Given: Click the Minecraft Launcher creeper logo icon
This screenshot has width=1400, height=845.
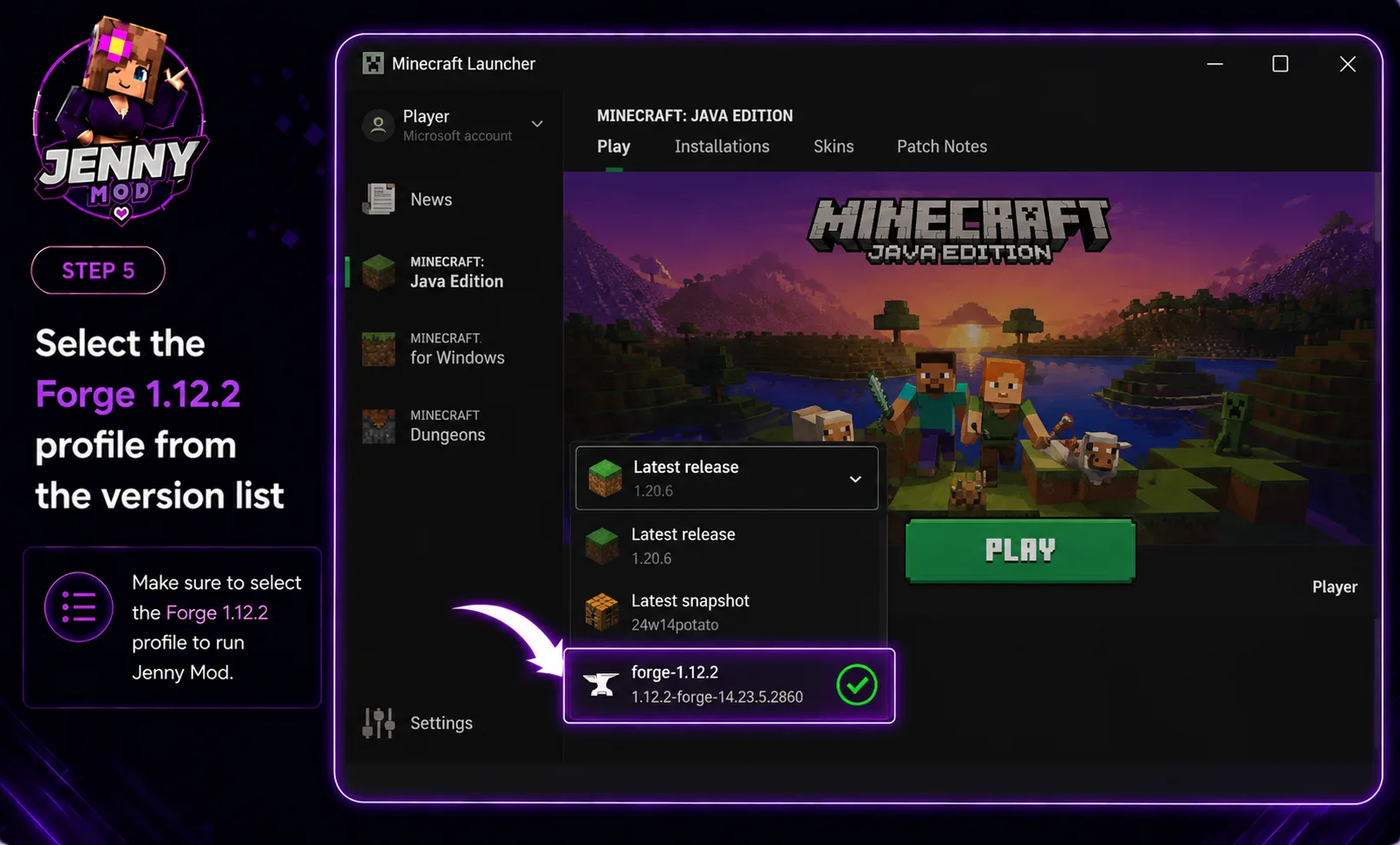Looking at the screenshot, I should [x=373, y=63].
